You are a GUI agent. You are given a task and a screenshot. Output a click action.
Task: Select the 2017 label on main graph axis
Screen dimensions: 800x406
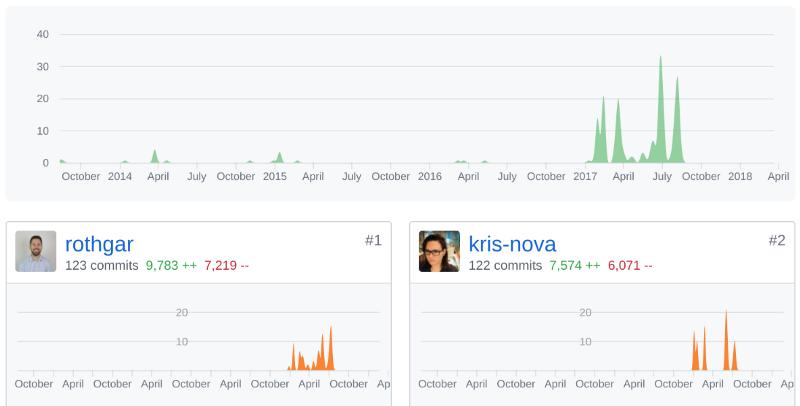pyautogui.click(x=585, y=176)
